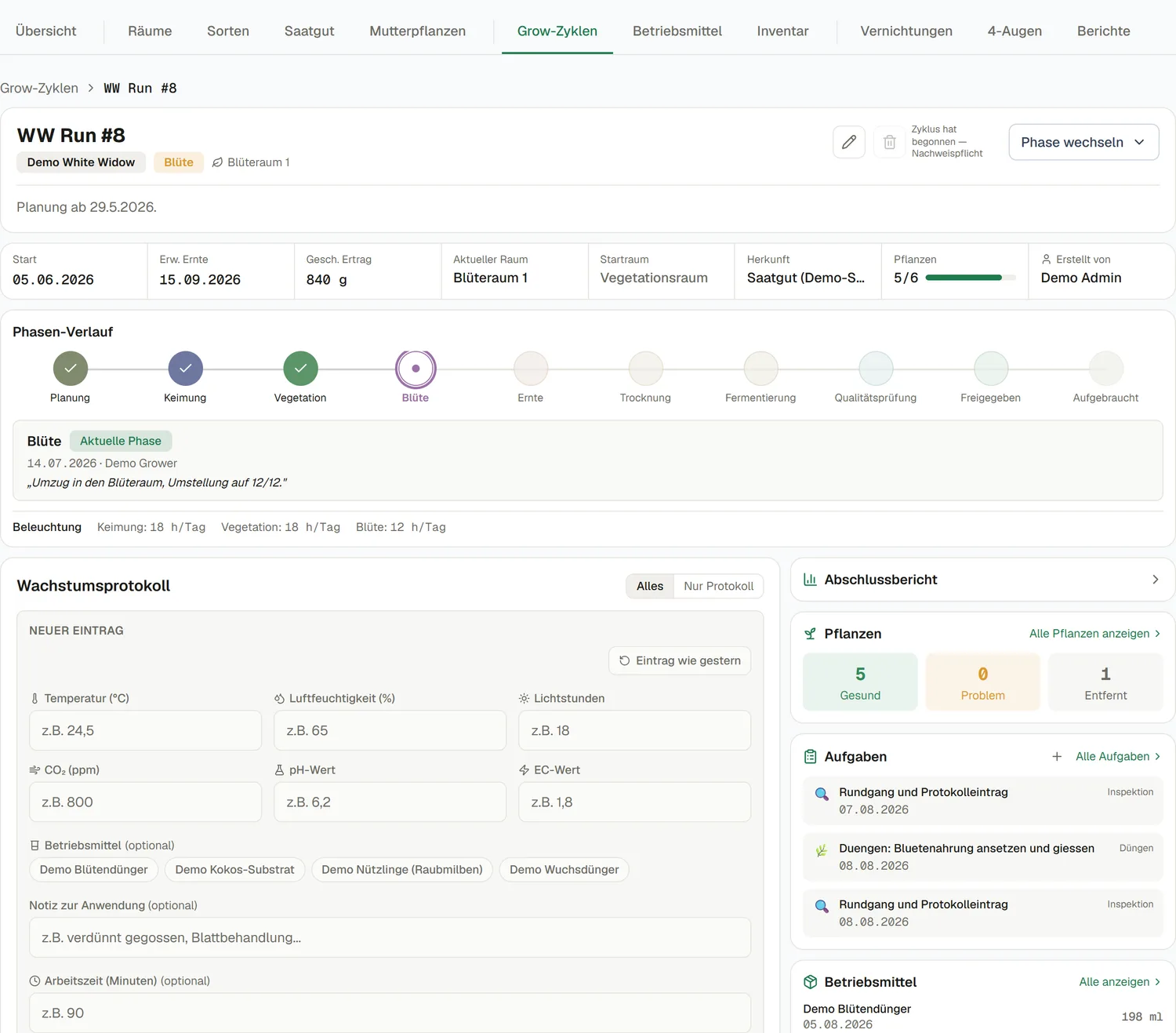Click the current Blüte phase marker
1176x1033 pixels.
click(x=416, y=369)
